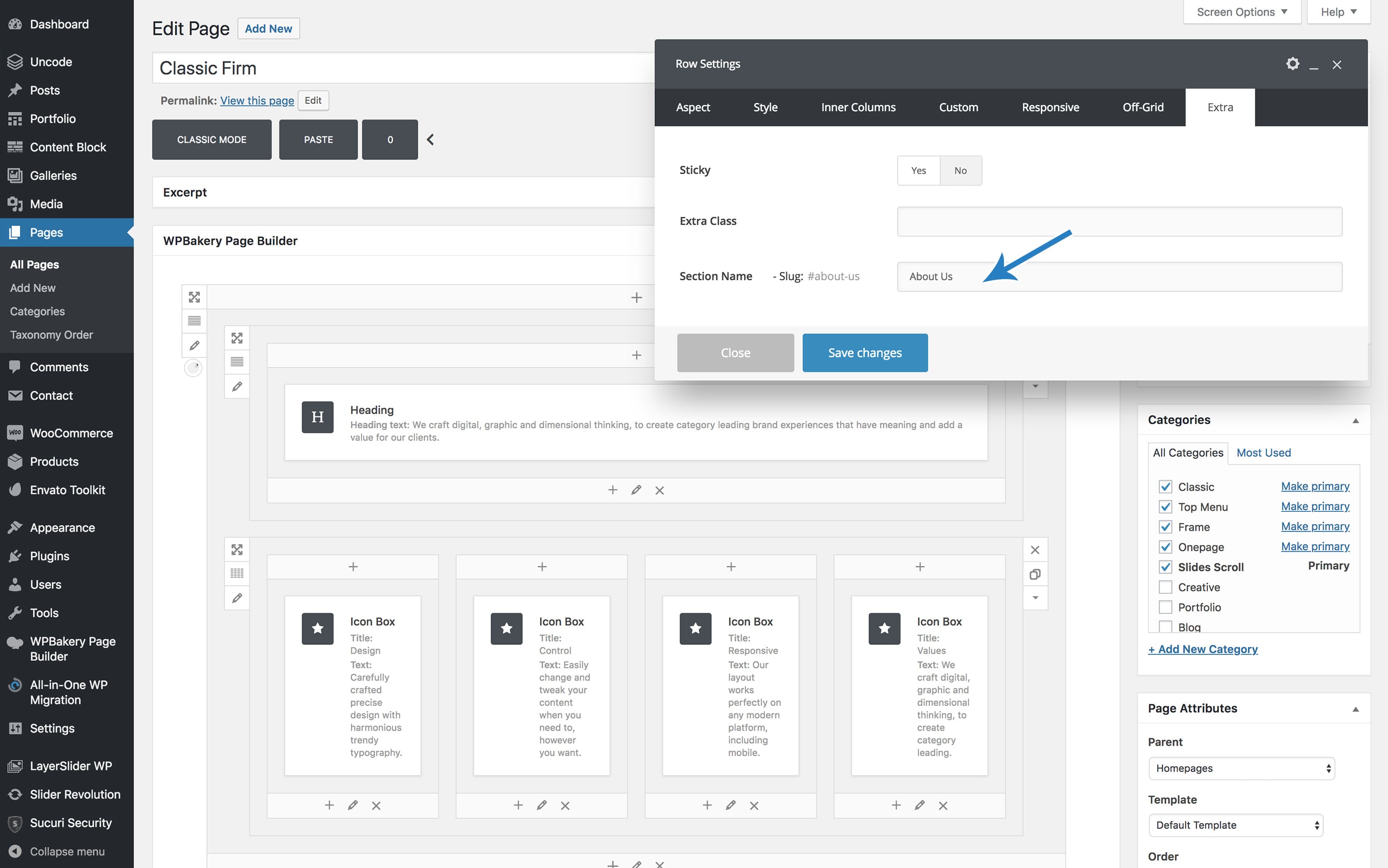
Task: Open the Most Used categories tab
Action: [1263, 453]
